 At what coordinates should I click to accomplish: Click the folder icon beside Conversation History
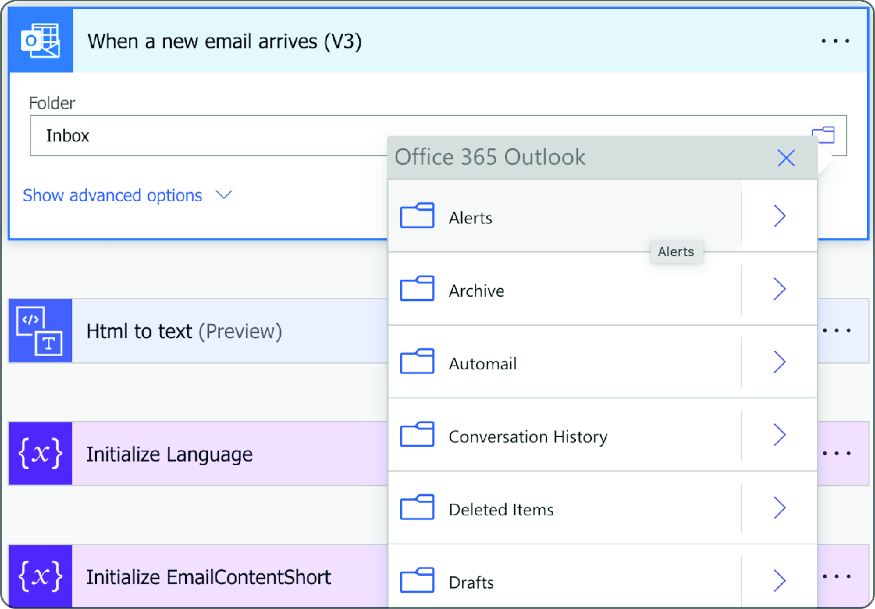(417, 434)
